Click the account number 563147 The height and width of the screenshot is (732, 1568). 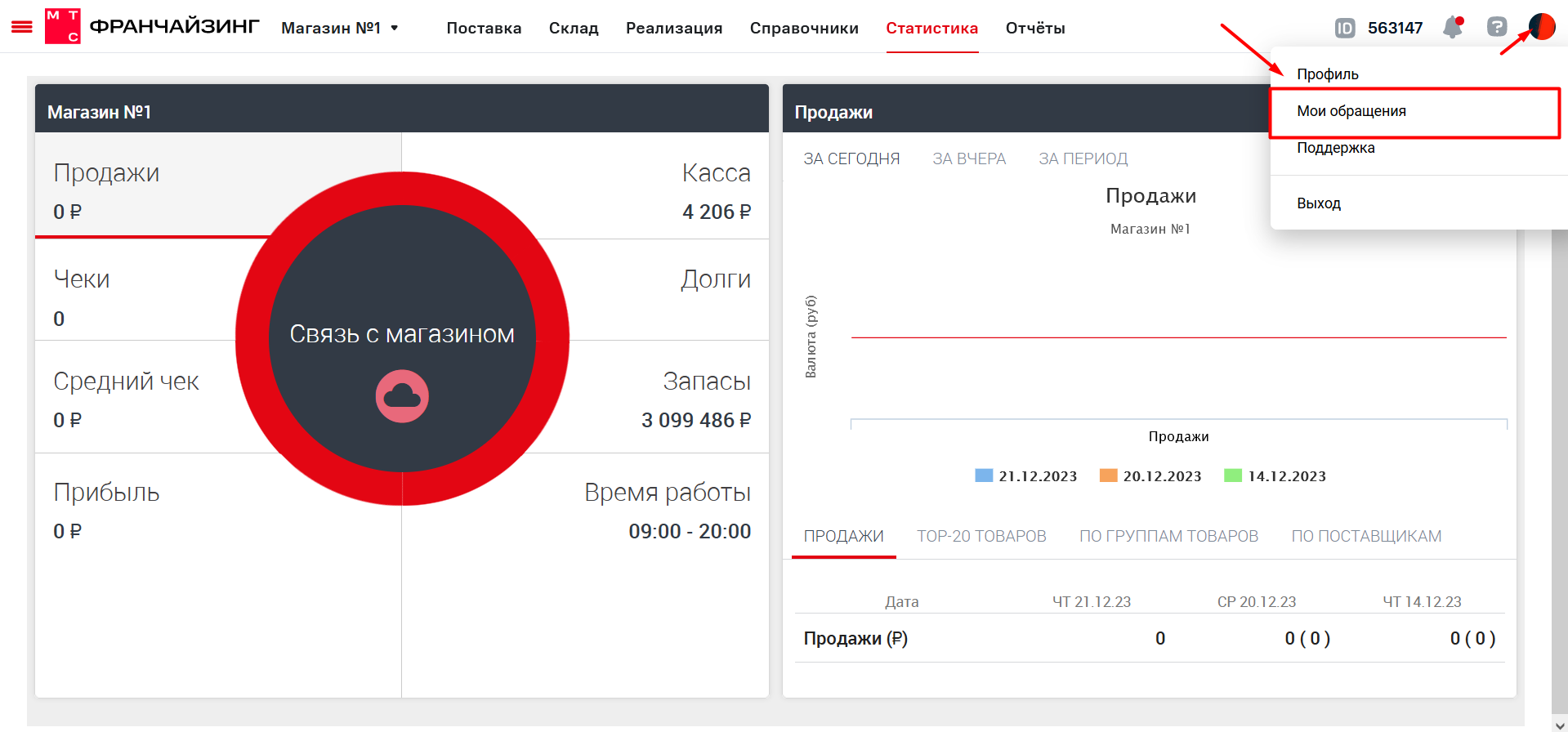point(1395,28)
